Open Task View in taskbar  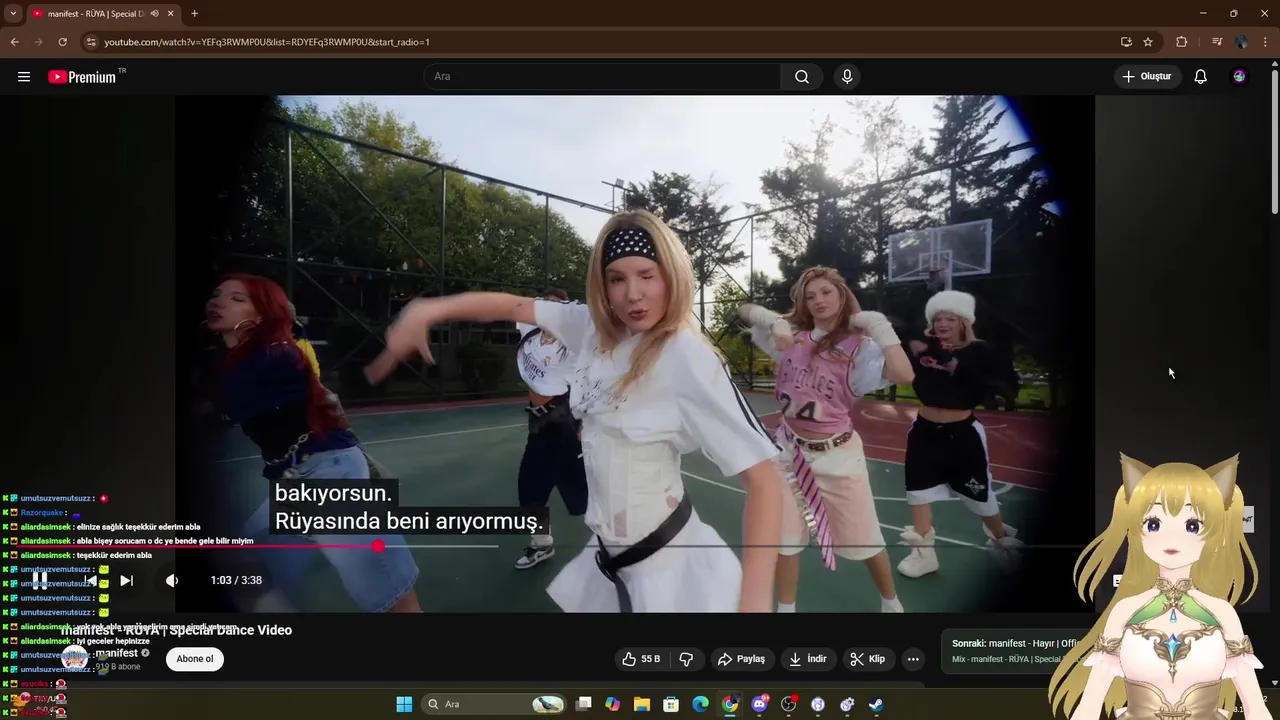pyautogui.click(x=584, y=704)
